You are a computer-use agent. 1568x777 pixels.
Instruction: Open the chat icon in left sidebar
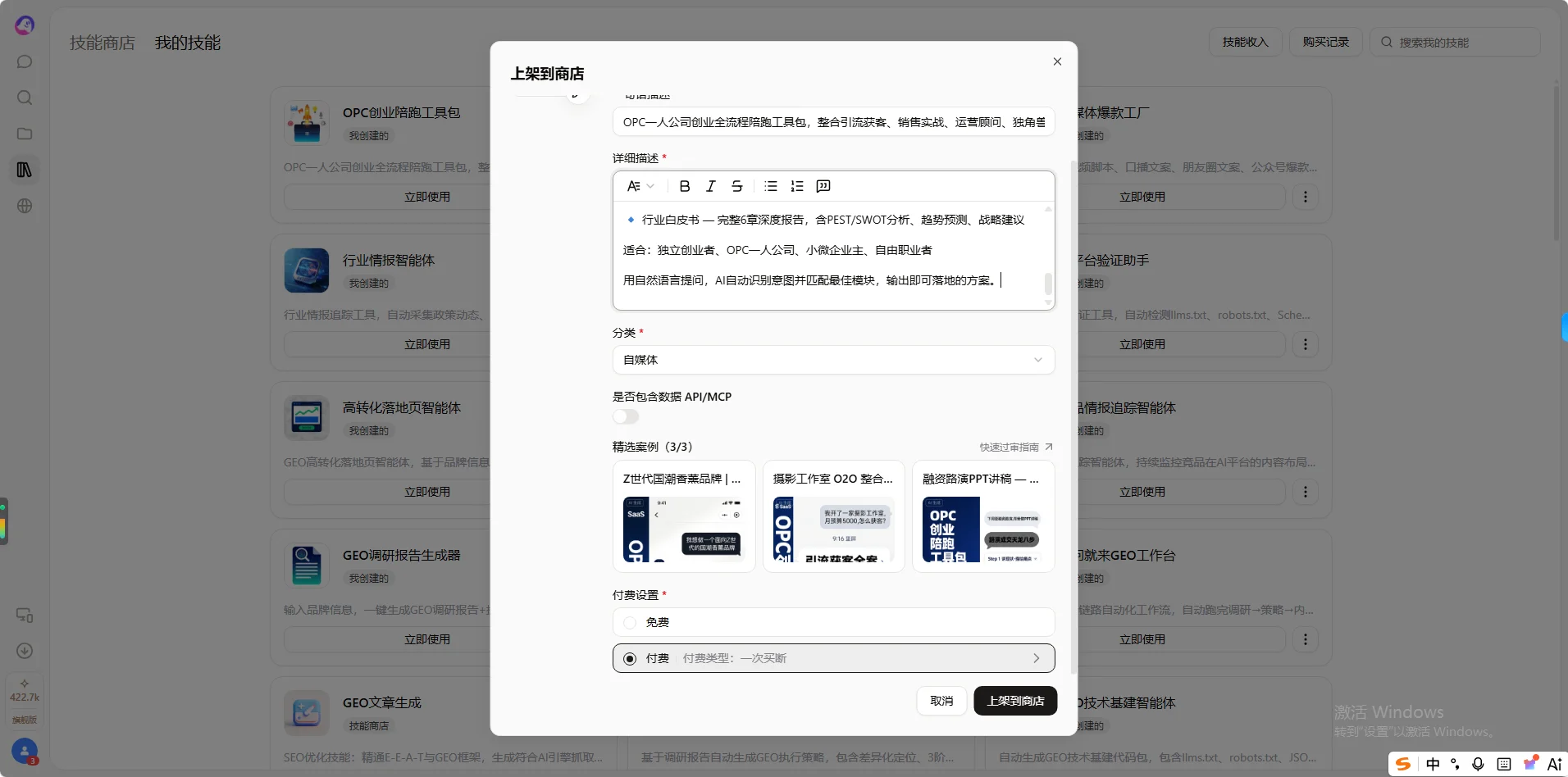coord(25,61)
